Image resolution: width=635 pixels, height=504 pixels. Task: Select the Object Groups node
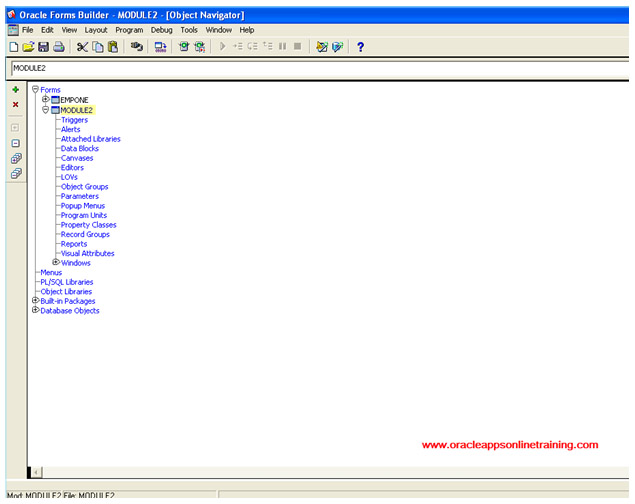pyautogui.click(x=85, y=187)
